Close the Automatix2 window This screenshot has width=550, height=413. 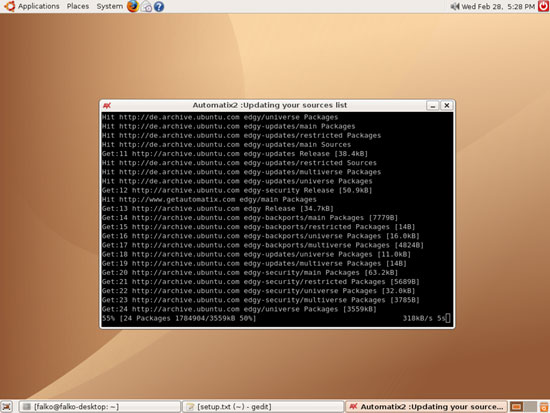(x=447, y=106)
